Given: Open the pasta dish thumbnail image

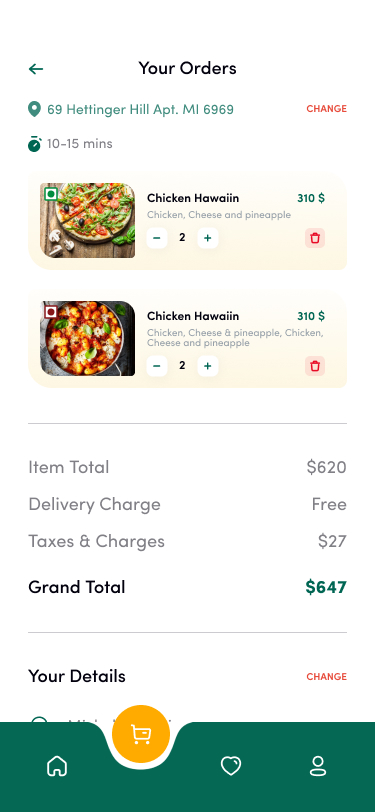Looking at the screenshot, I should (x=88, y=339).
